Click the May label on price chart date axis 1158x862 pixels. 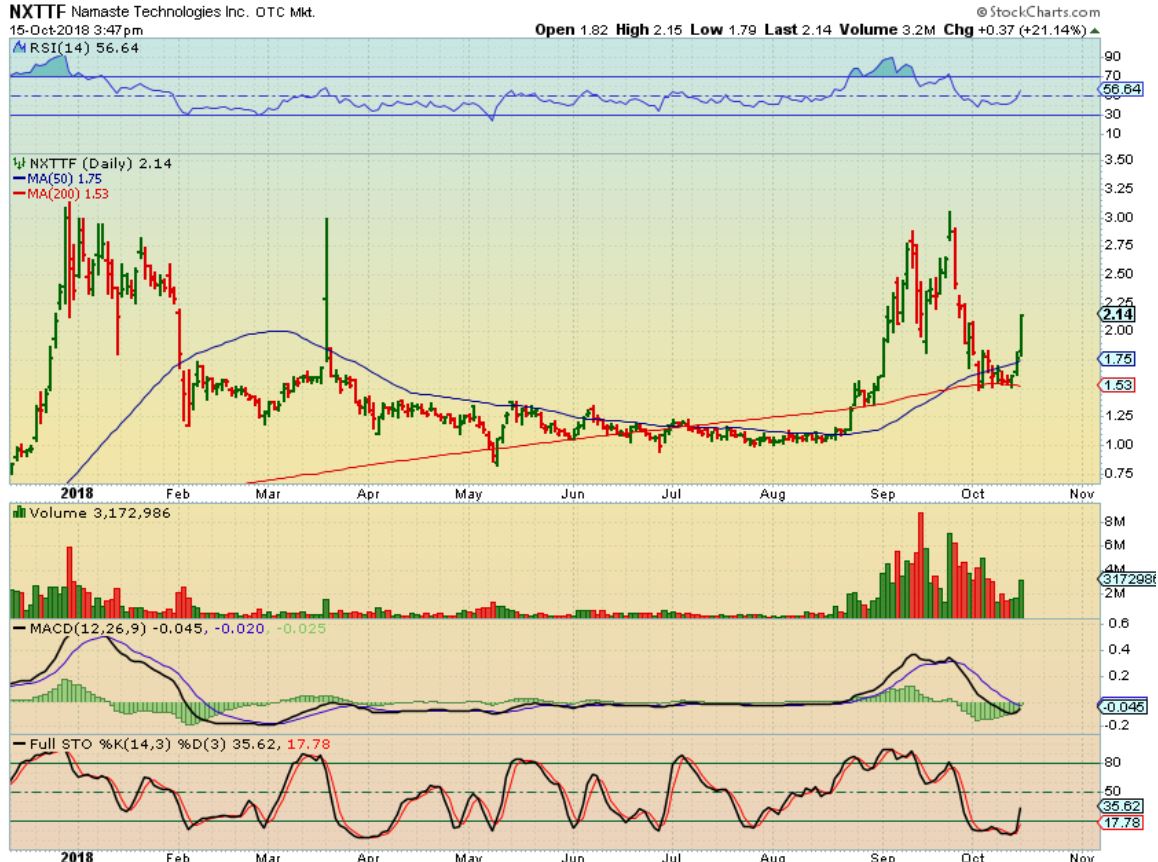coord(469,493)
